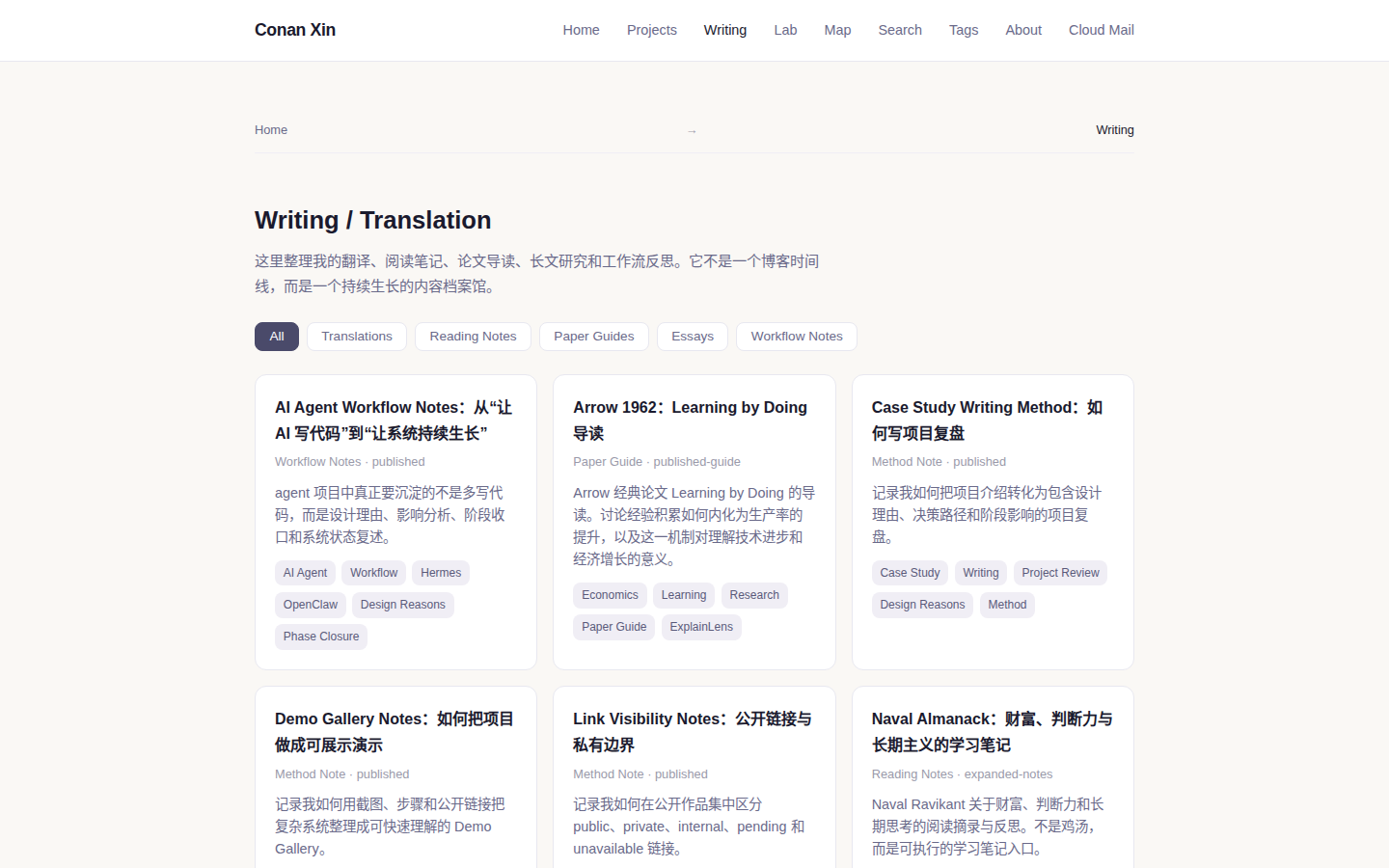Click the Project Review tag
Image resolution: width=1389 pixels, height=868 pixels.
tap(1060, 573)
